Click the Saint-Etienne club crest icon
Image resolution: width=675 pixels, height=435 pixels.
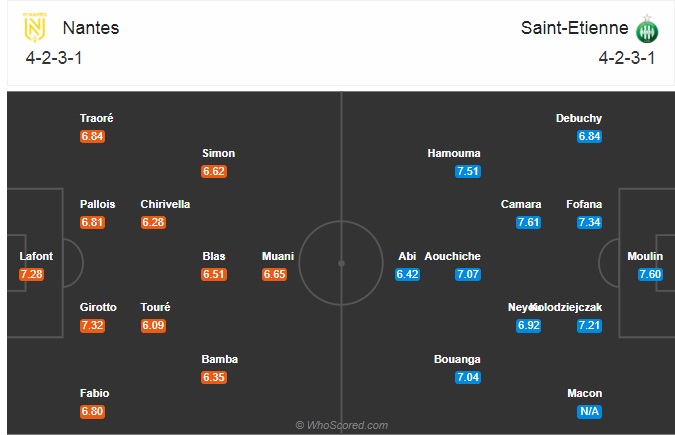pyautogui.click(x=647, y=29)
